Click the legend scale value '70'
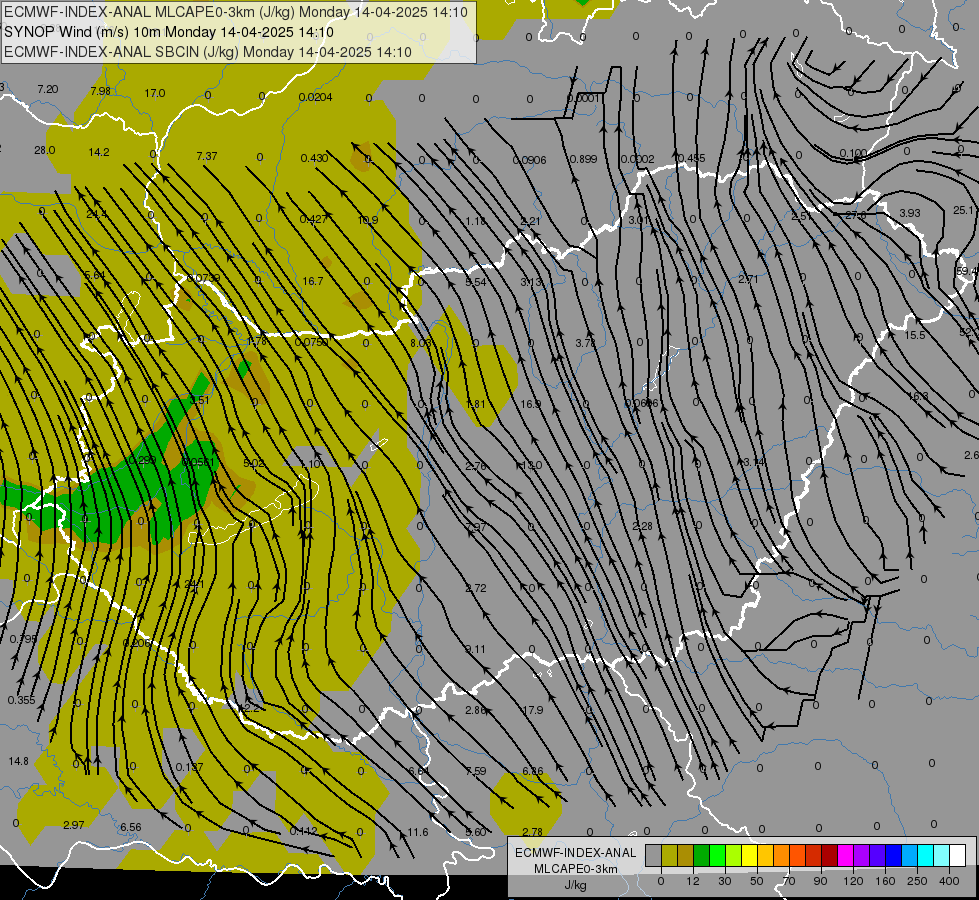This screenshot has width=979, height=900. (x=789, y=881)
